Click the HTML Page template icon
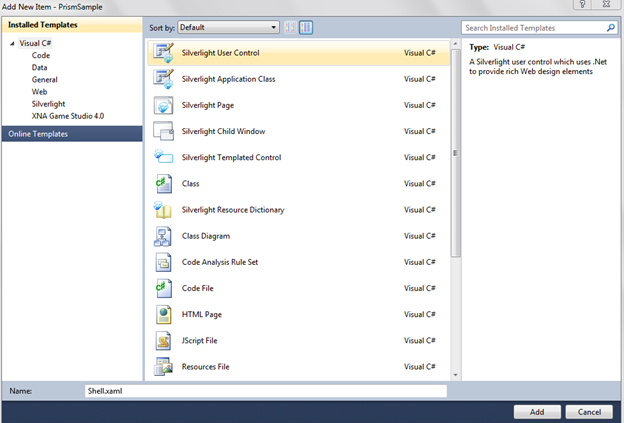624x423 pixels. tap(164, 315)
